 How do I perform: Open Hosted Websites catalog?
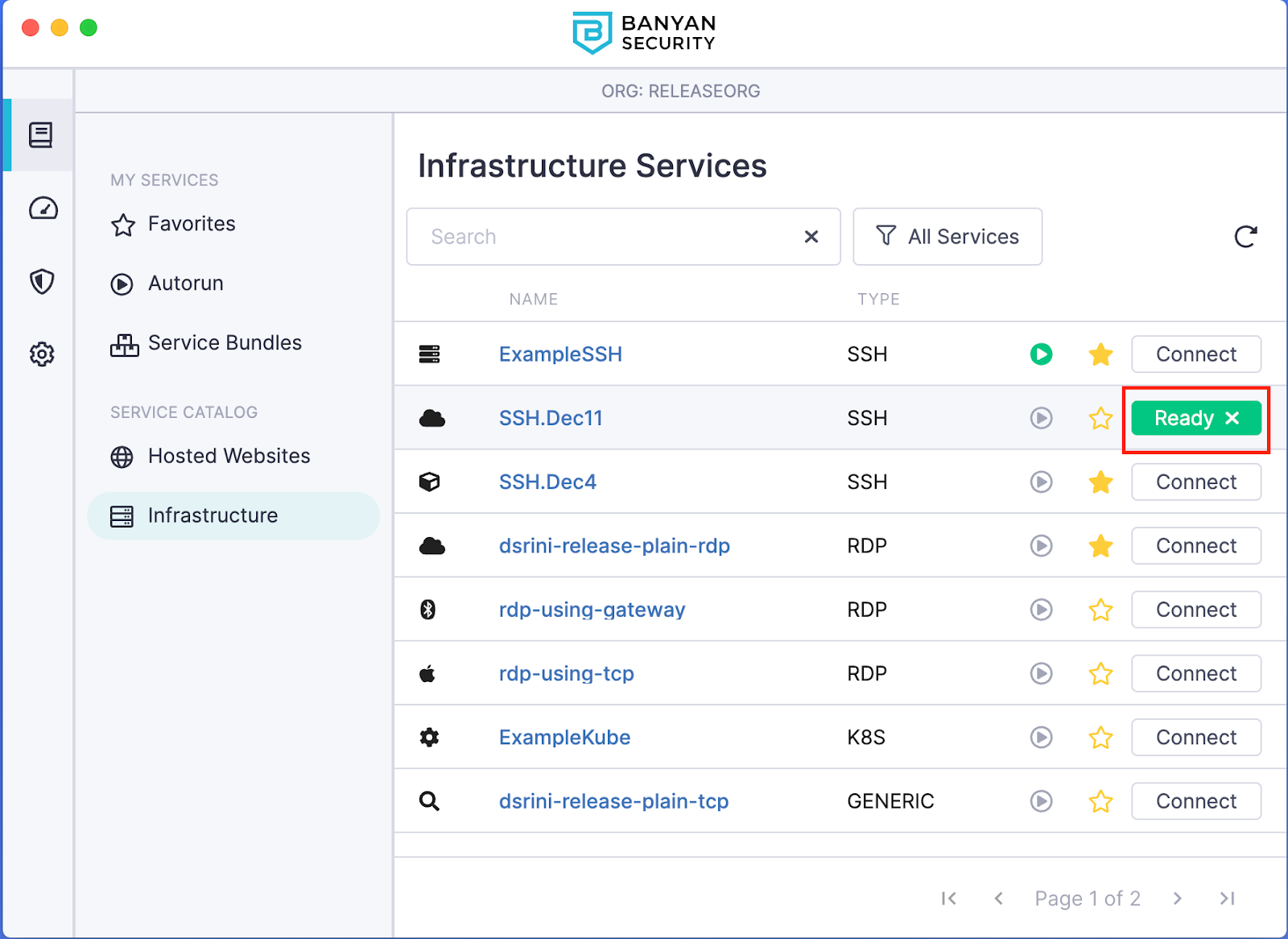[x=210, y=456]
